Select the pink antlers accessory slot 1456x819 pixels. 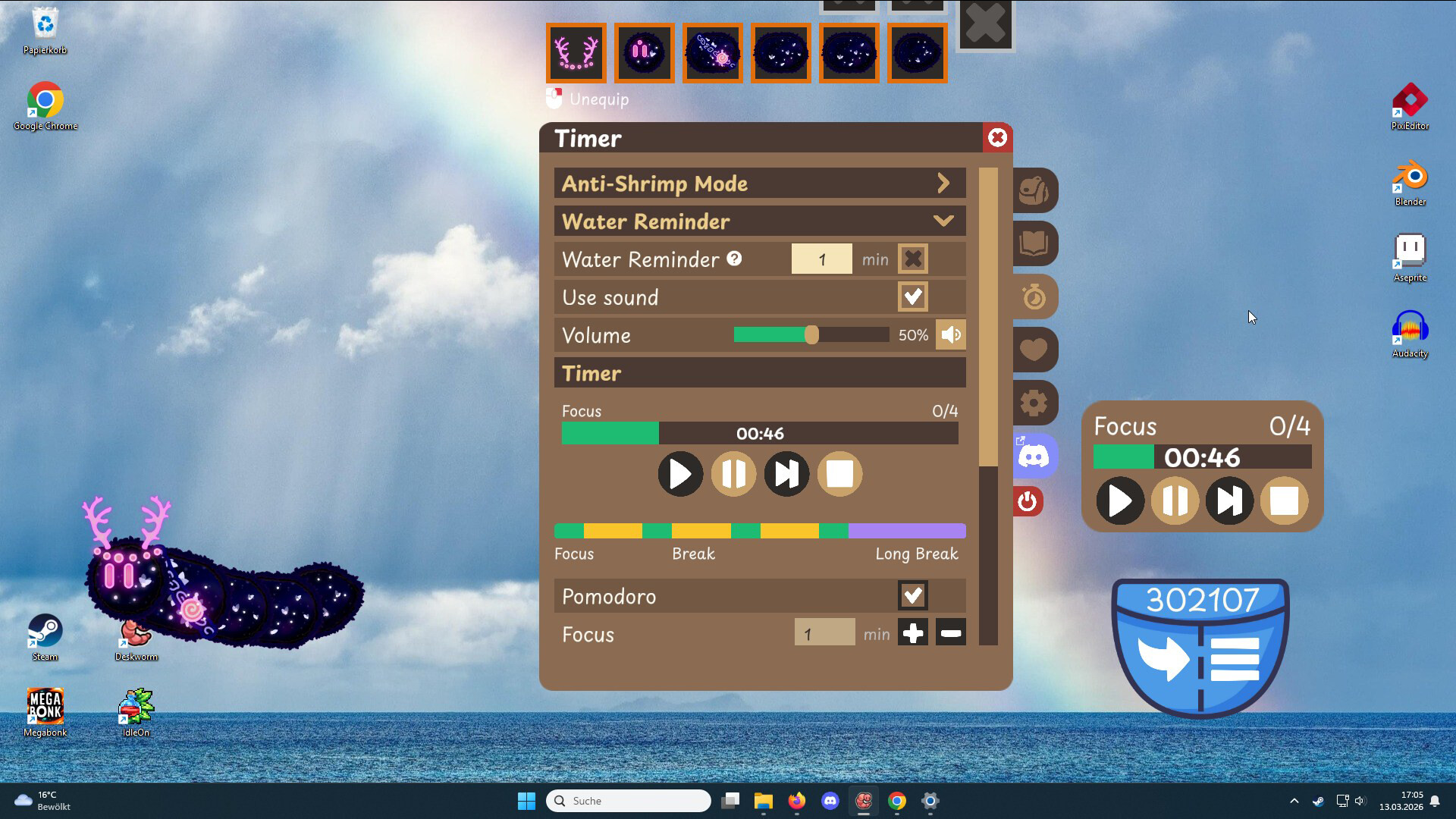[576, 52]
